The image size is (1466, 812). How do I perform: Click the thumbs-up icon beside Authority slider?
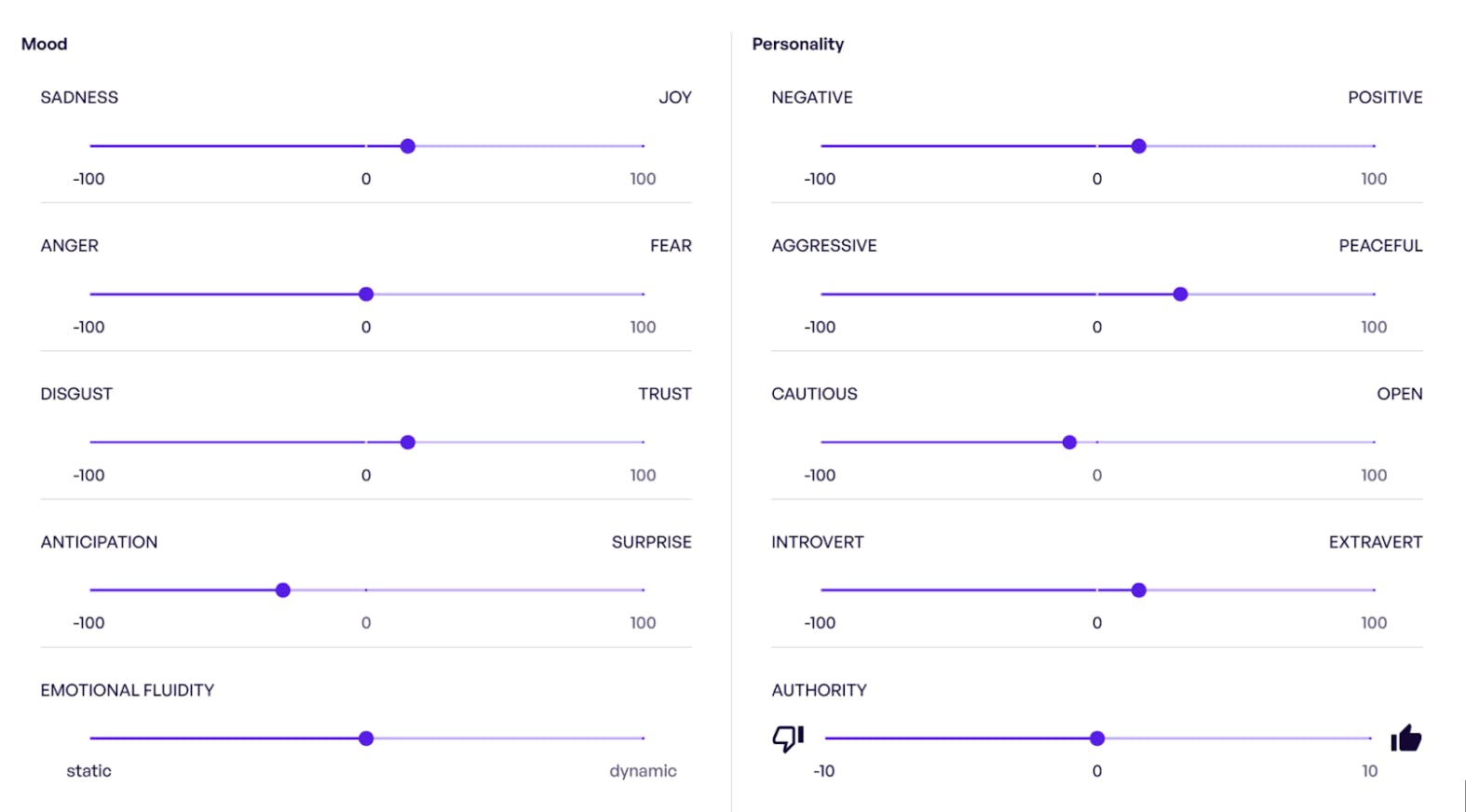click(1405, 738)
